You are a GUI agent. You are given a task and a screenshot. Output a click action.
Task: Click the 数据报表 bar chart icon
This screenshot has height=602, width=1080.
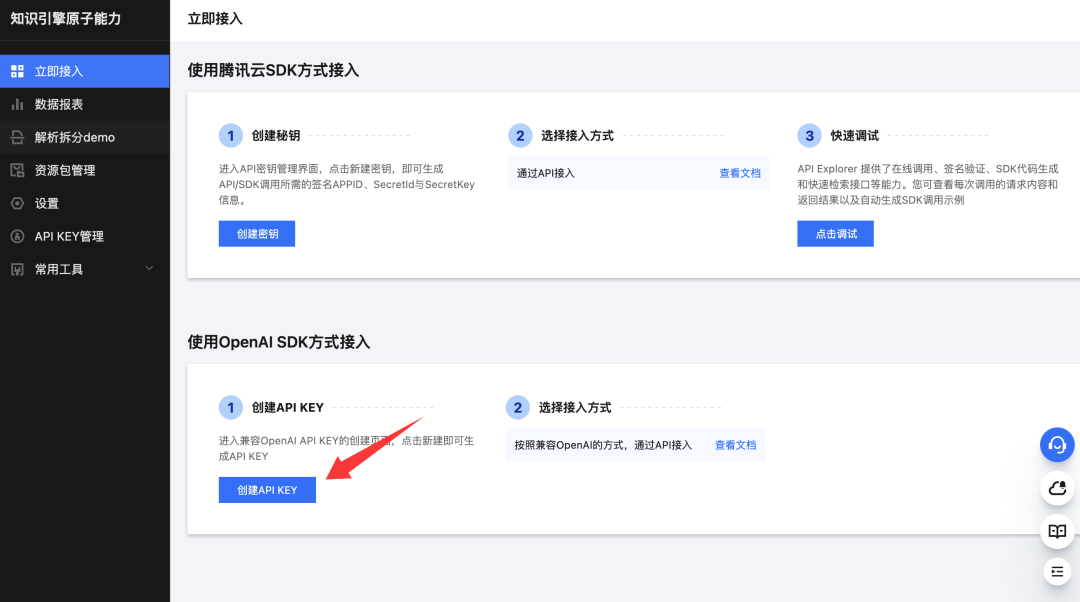(17, 104)
